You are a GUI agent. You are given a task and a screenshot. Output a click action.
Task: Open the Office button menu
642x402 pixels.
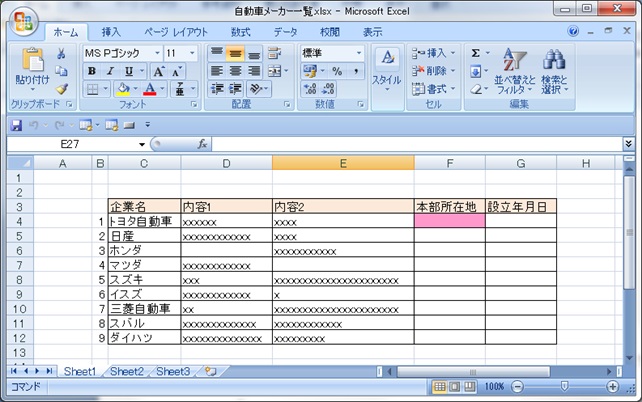[x=23, y=21]
